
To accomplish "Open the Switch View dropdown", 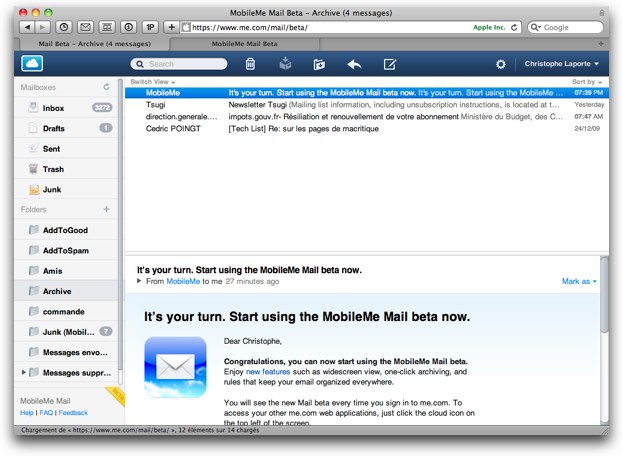I will click(153, 82).
